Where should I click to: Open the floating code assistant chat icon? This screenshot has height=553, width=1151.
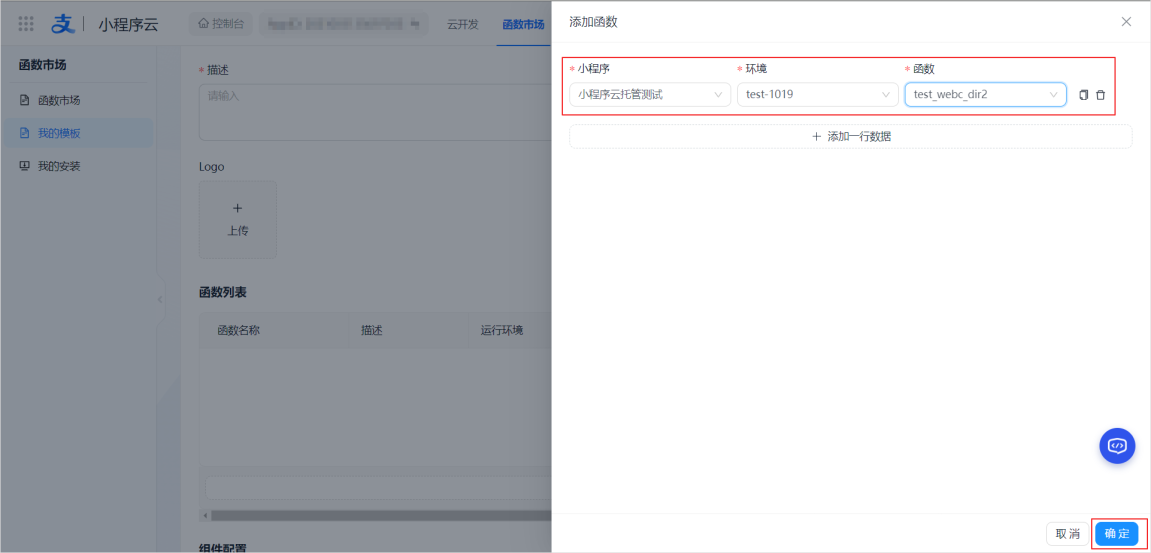pyautogui.click(x=1117, y=446)
